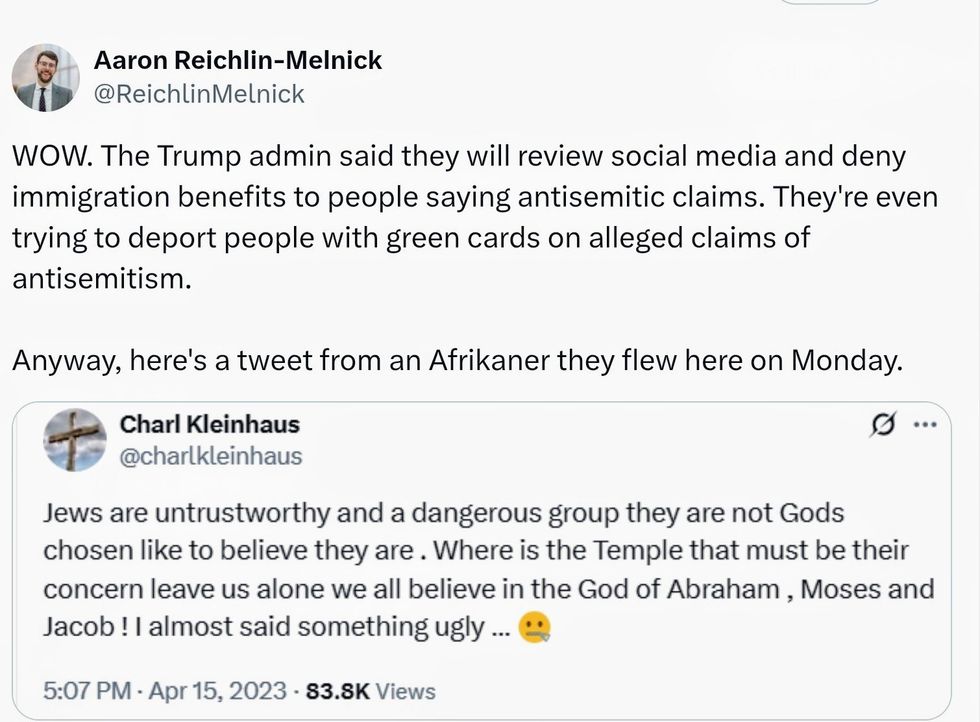Click the @charlkleinhaus handle
The image size is (980, 722).
click(x=210, y=457)
